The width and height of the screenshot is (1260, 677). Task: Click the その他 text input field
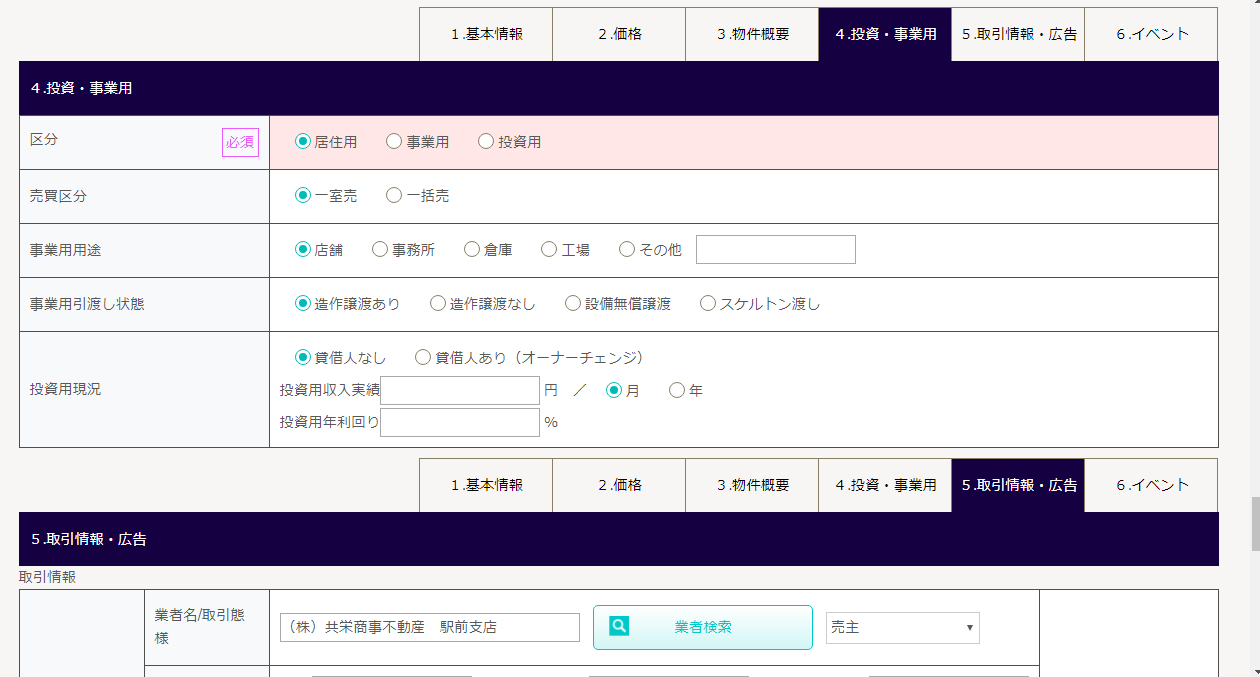[x=775, y=250]
